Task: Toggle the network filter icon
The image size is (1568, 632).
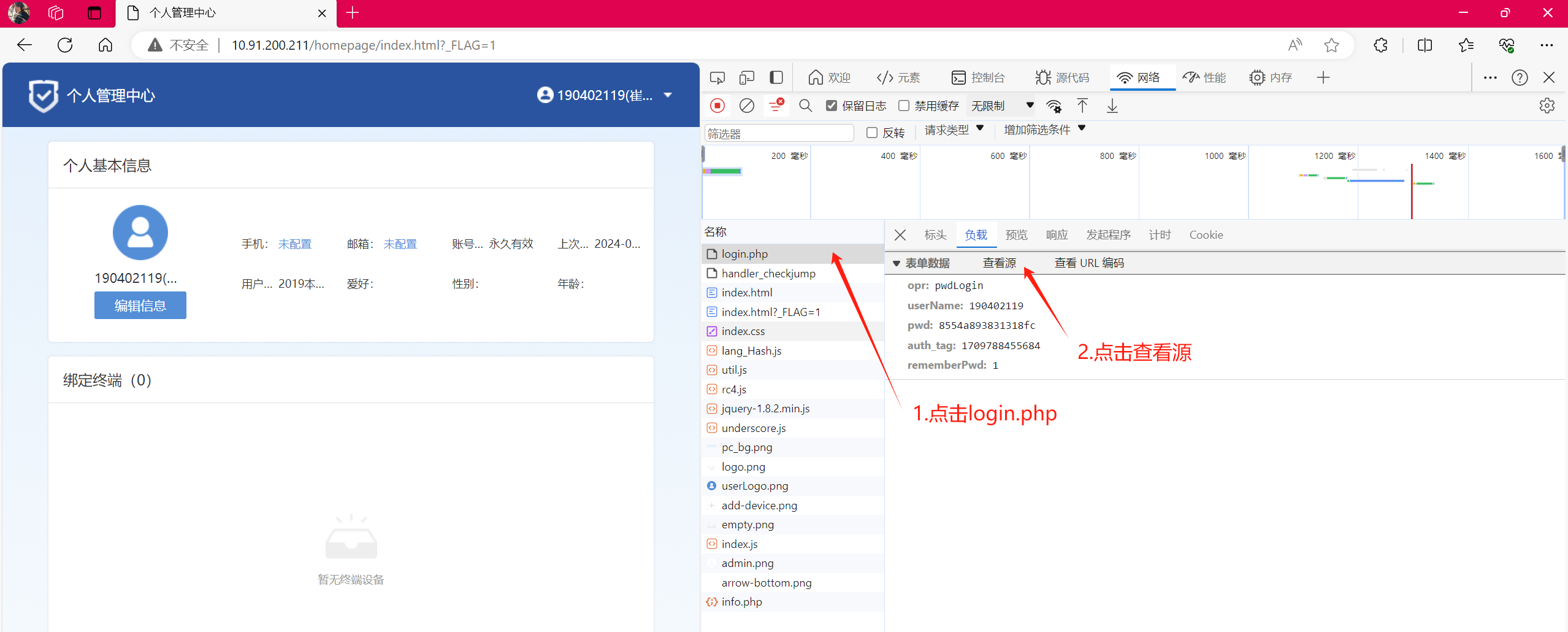Action: 776,105
